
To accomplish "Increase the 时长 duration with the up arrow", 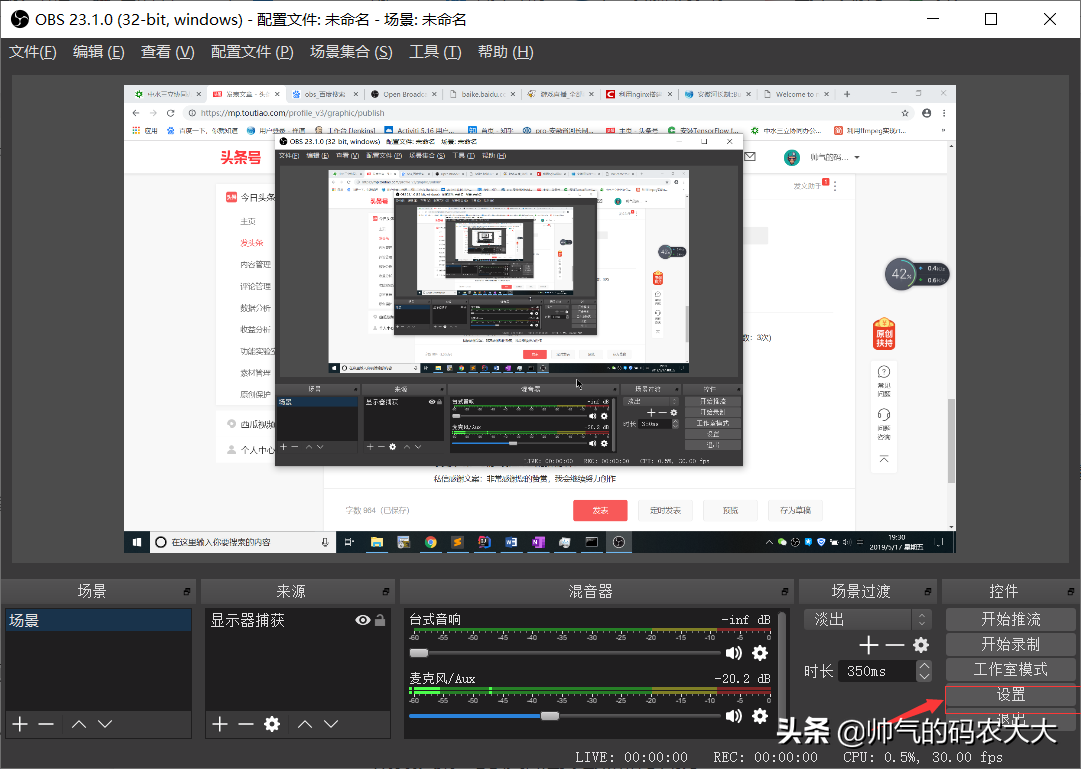I will click(925, 666).
